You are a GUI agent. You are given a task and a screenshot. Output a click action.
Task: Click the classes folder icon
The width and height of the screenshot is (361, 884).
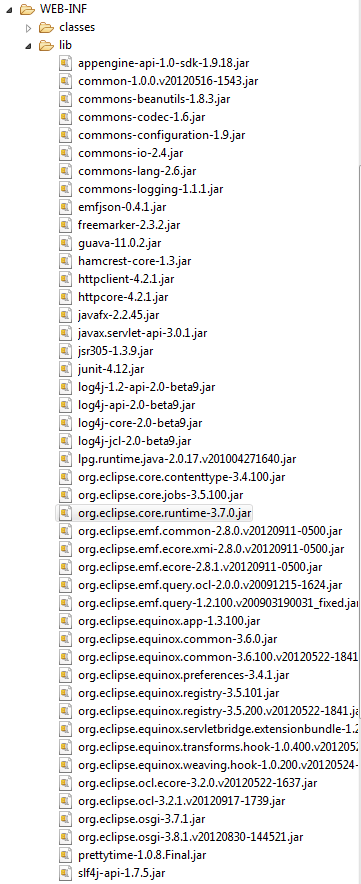pyautogui.click(x=46, y=27)
